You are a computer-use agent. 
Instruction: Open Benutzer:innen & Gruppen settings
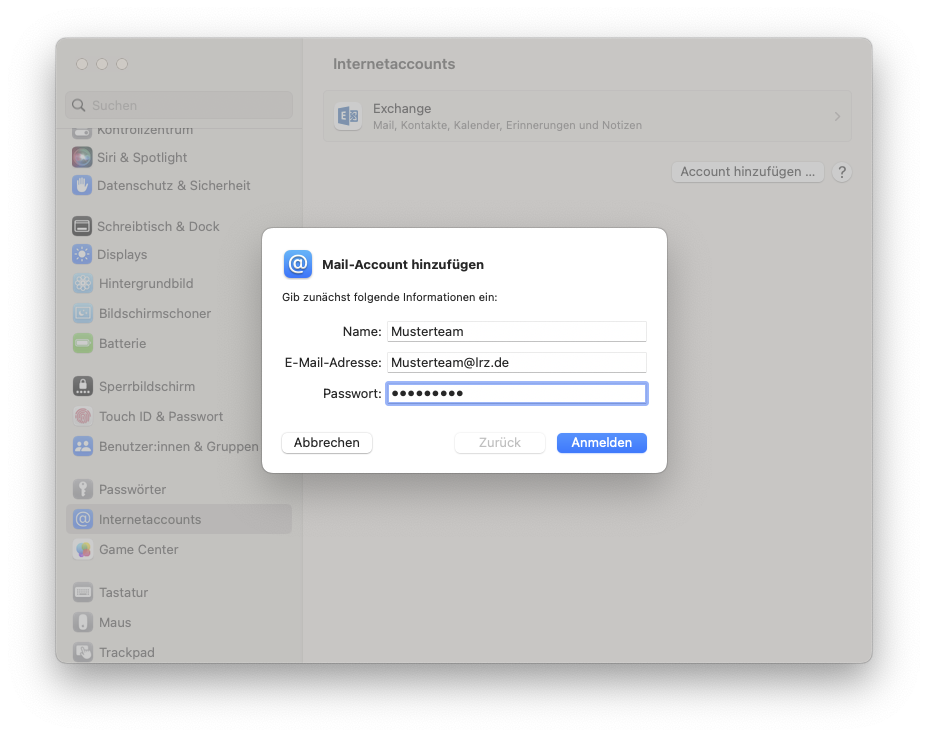pos(82,446)
